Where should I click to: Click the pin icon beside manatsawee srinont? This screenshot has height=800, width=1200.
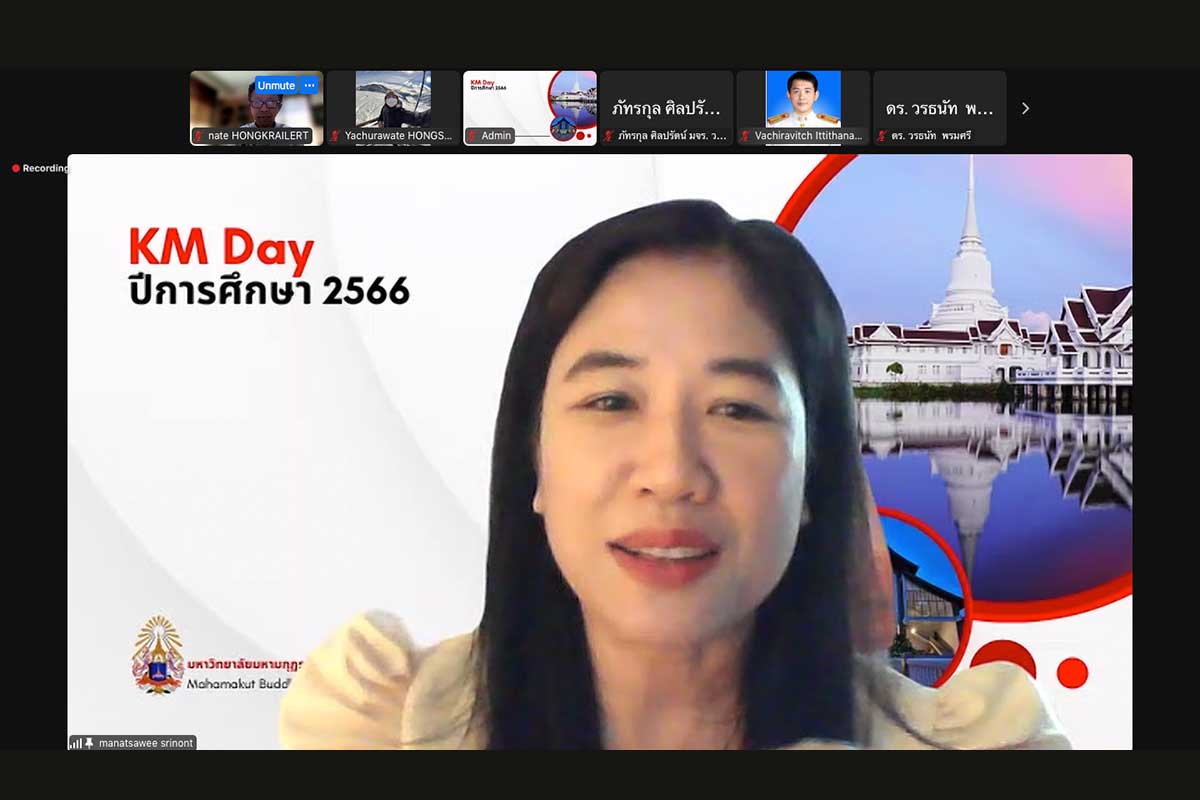(90, 744)
